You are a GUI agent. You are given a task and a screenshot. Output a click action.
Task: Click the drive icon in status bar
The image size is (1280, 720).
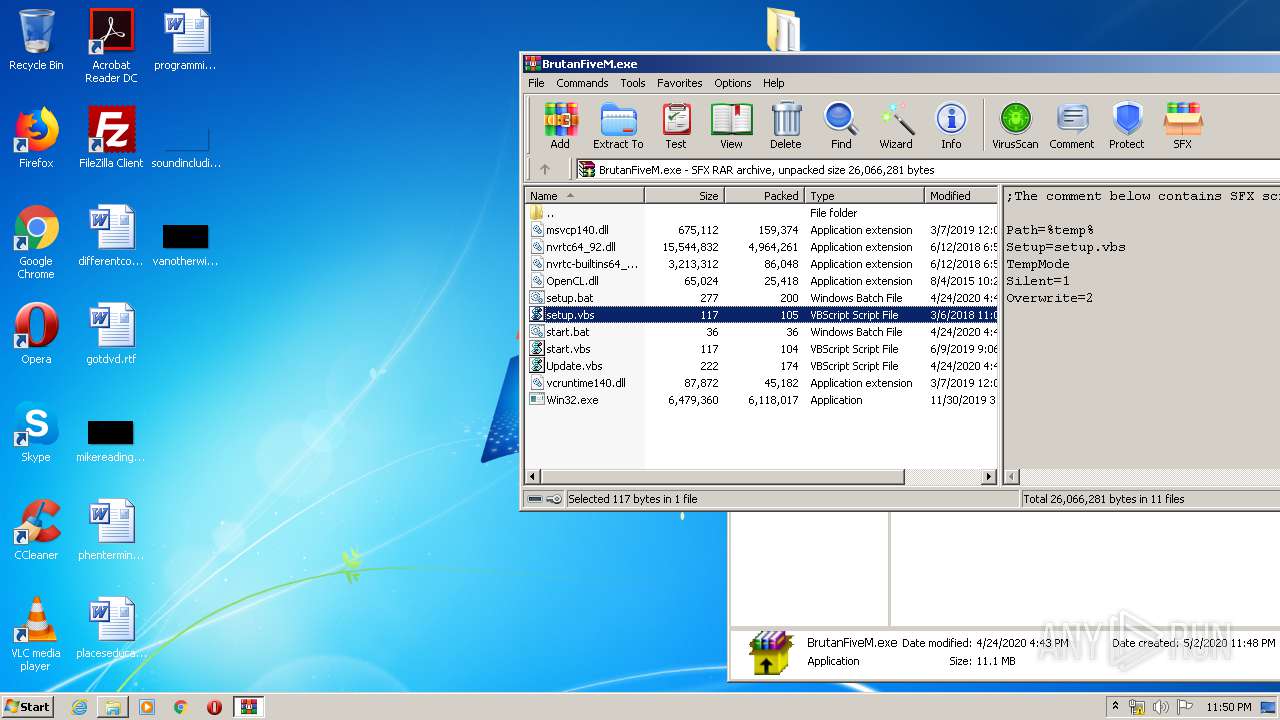pos(535,499)
